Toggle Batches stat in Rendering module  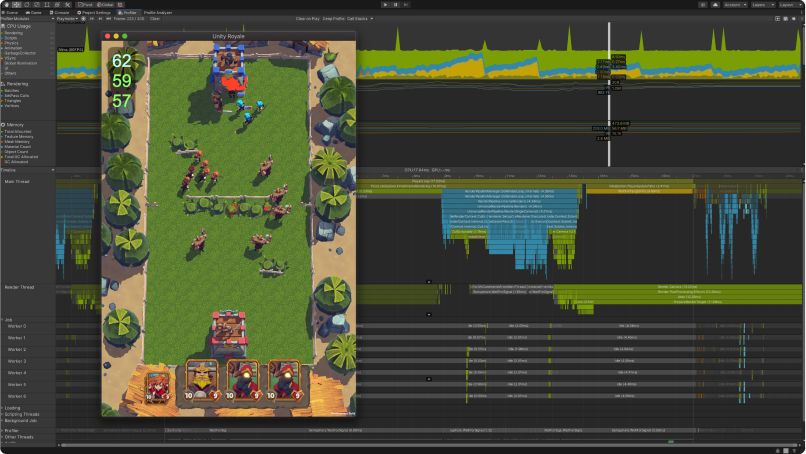pos(4,90)
